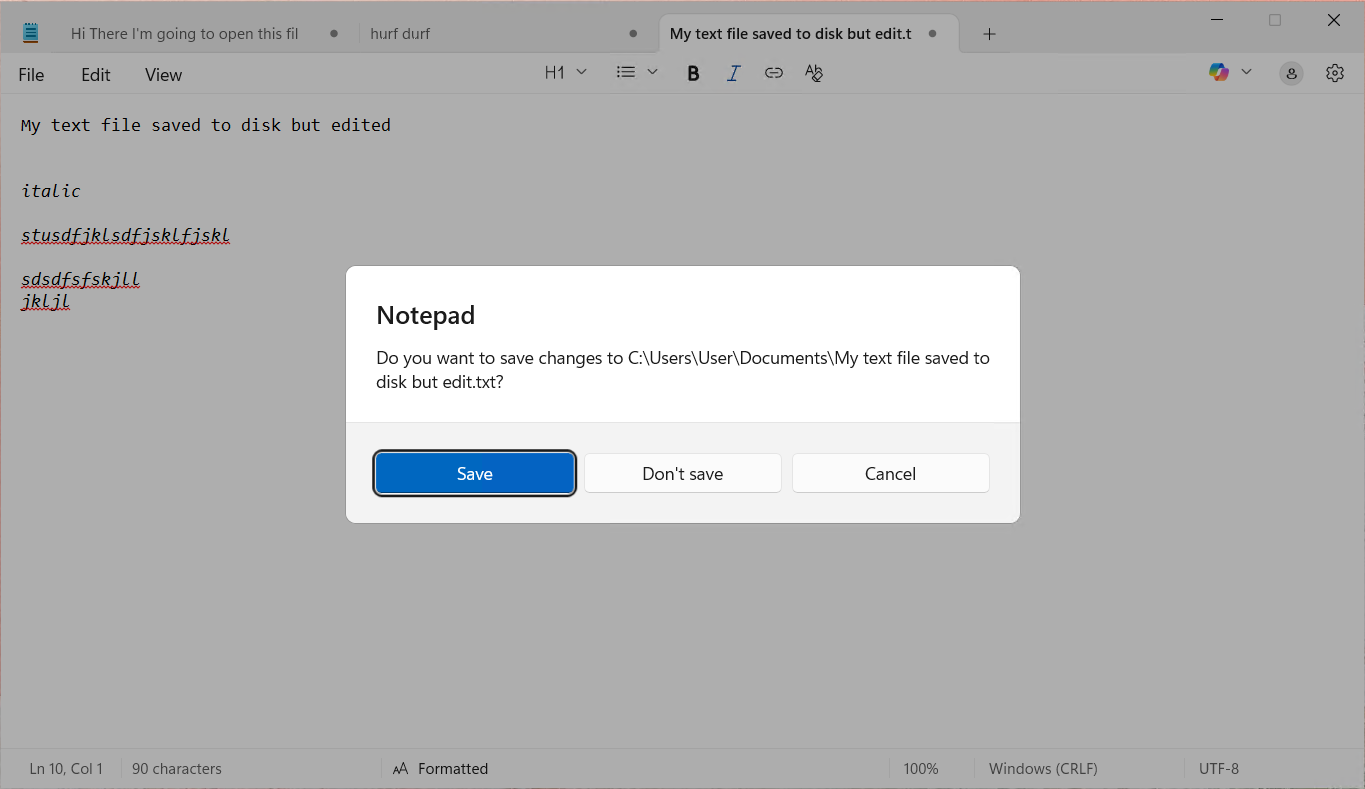Viewport: 1365px width, 789px height.
Task: Cancel the save changes dialog
Action: click(891, 474)
